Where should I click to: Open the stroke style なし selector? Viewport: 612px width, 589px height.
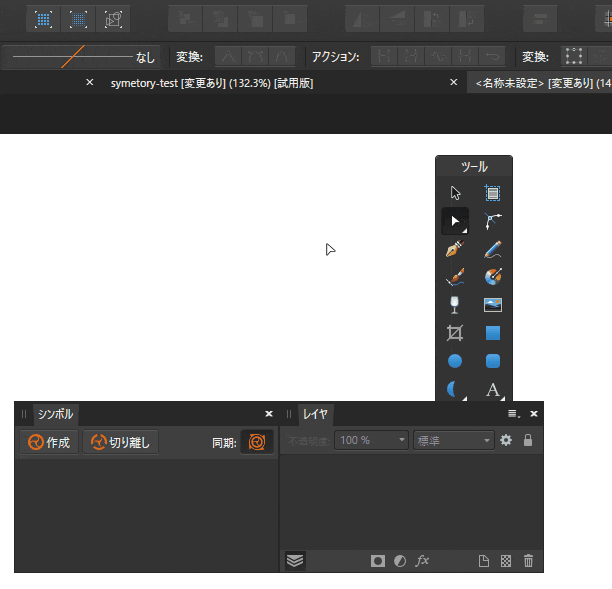point(81,57)
